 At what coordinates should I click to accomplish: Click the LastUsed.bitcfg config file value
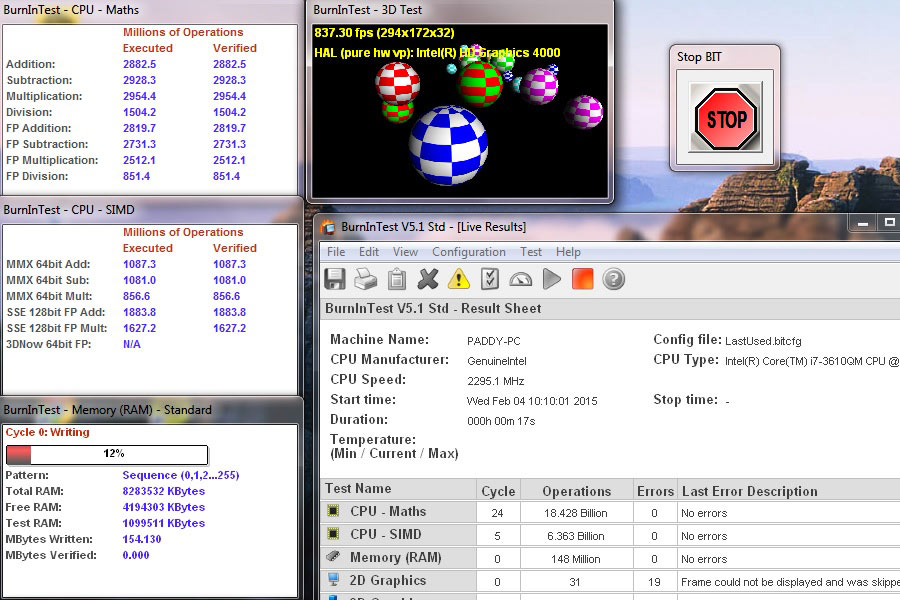[x=763, y=341]
